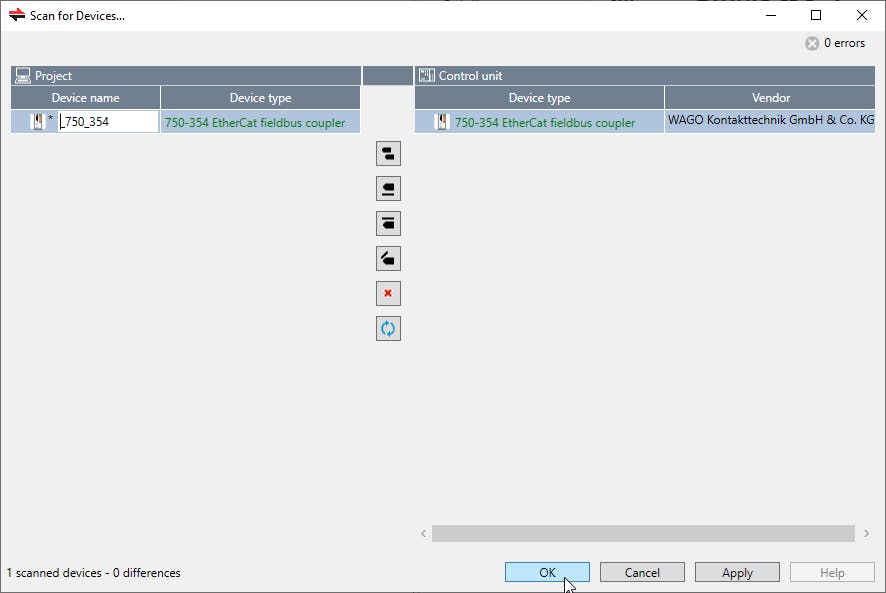
Task: Click the '0 errors' text
Action: [844, 43]
